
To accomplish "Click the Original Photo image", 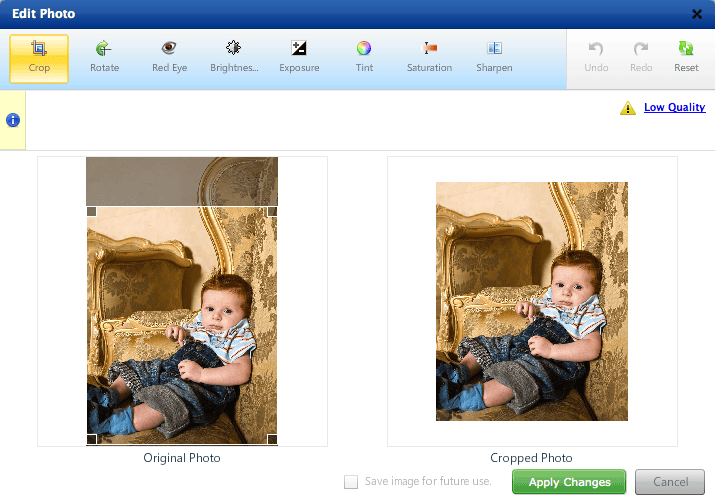I will (182, 301).
